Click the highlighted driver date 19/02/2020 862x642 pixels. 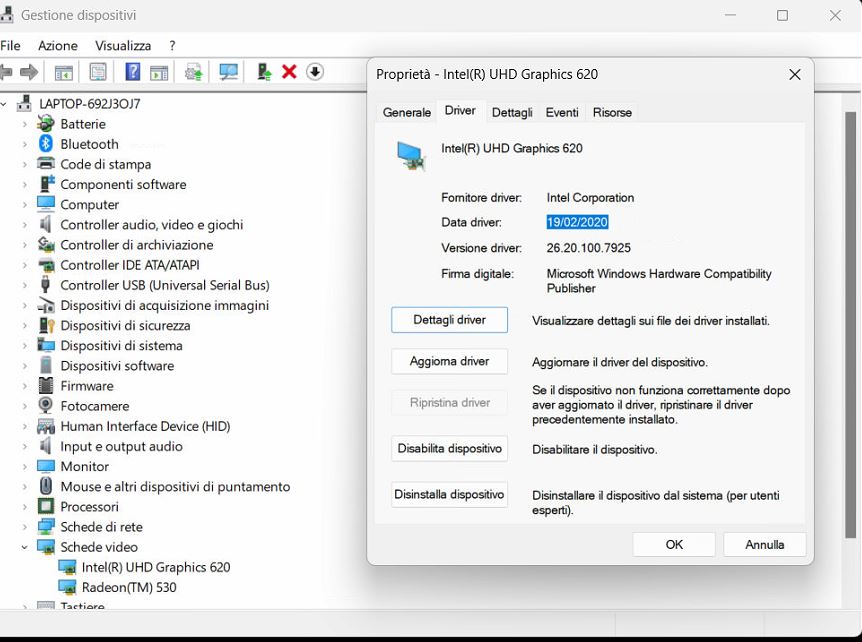point(577,222)
